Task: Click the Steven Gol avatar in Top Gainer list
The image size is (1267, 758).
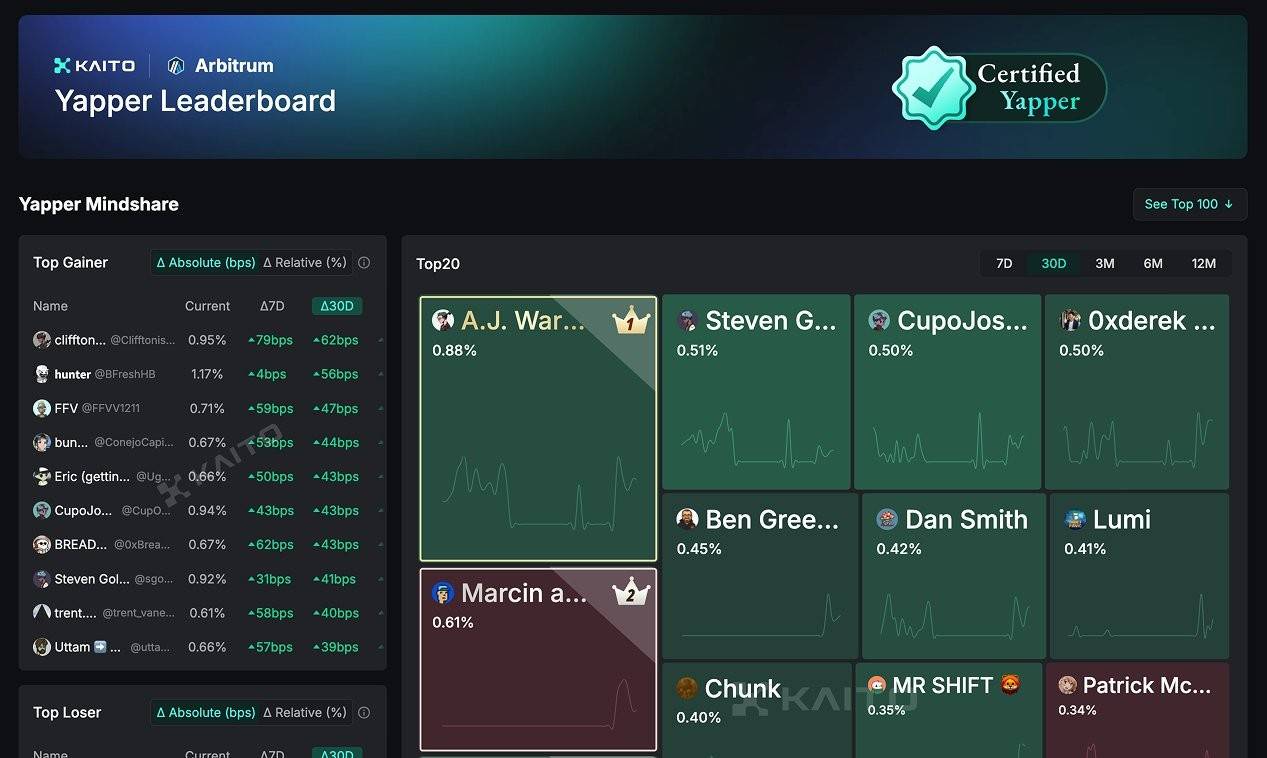Action: click(42, 579)
